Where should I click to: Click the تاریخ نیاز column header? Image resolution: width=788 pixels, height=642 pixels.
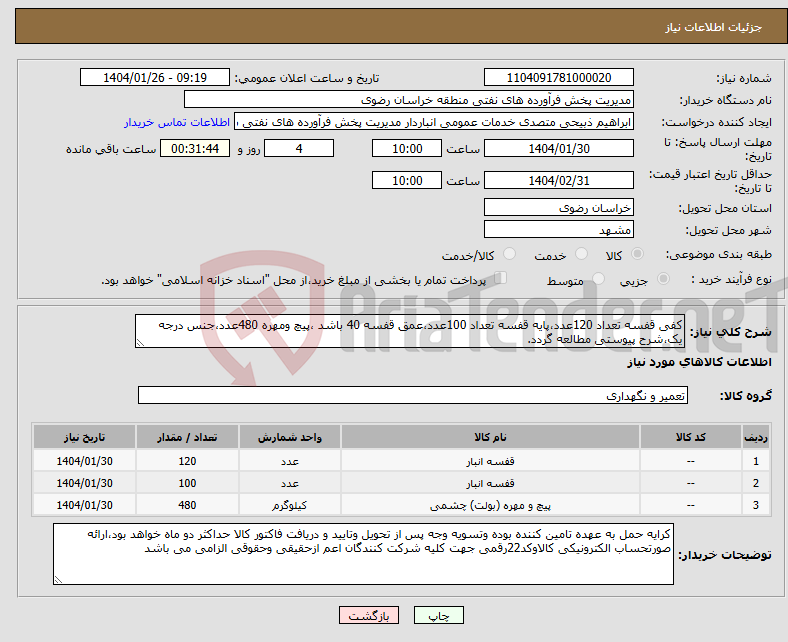pyautogui.click(x=84, y=437)
